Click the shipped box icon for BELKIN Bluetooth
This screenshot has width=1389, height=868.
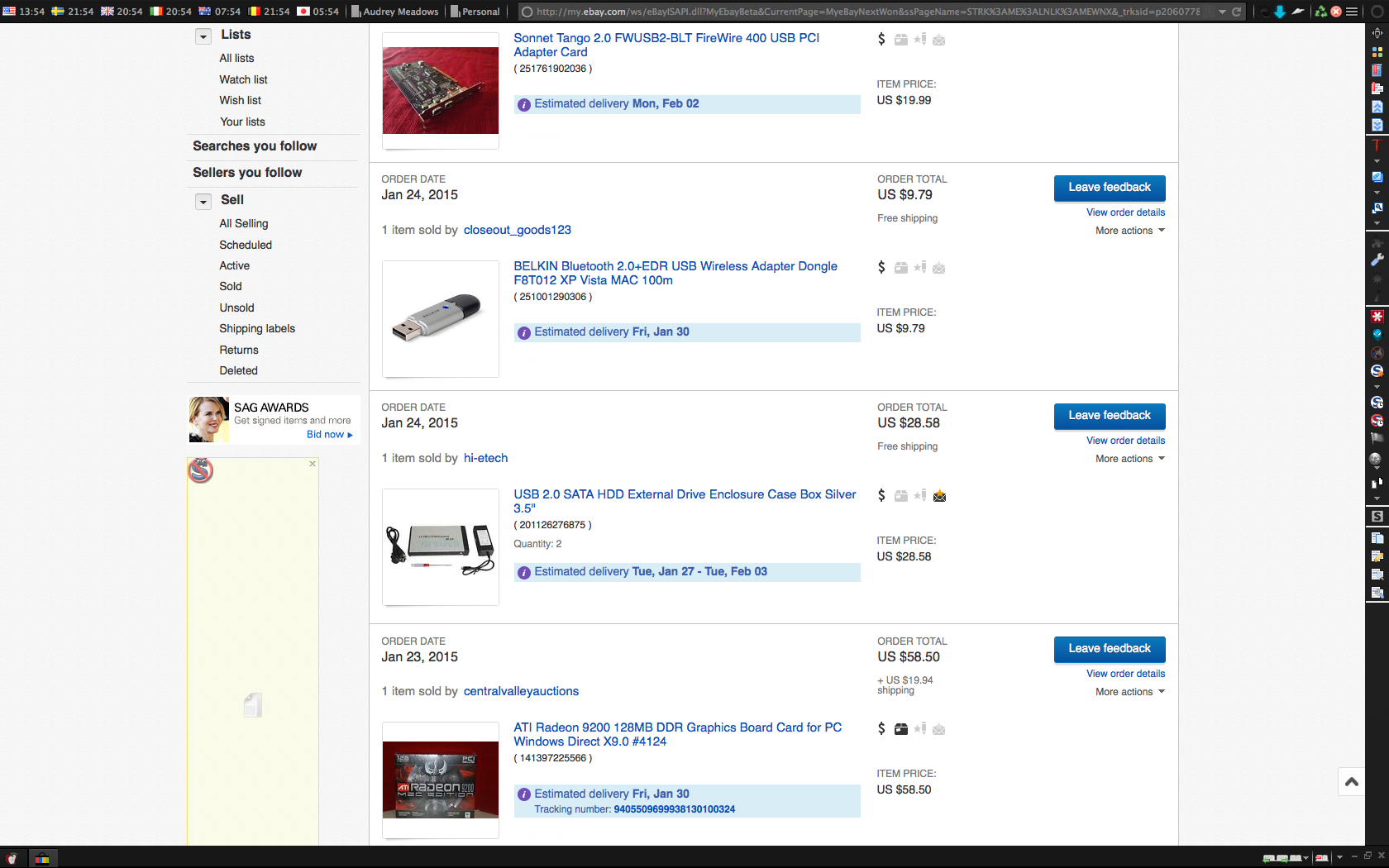(x=901, y=267)
